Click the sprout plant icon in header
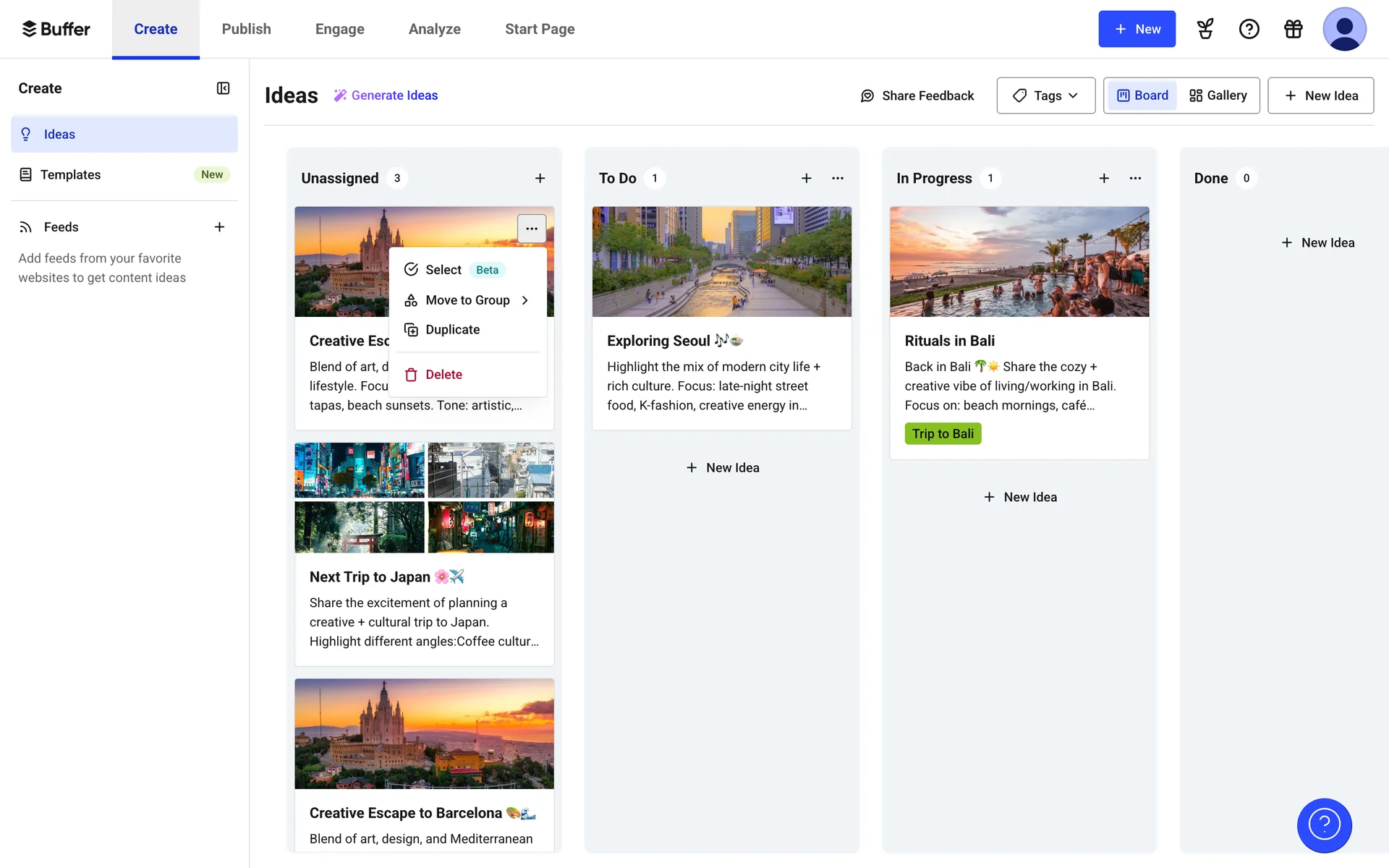The height and width of the screenshot is (868, 1389). coord(1205,29)
